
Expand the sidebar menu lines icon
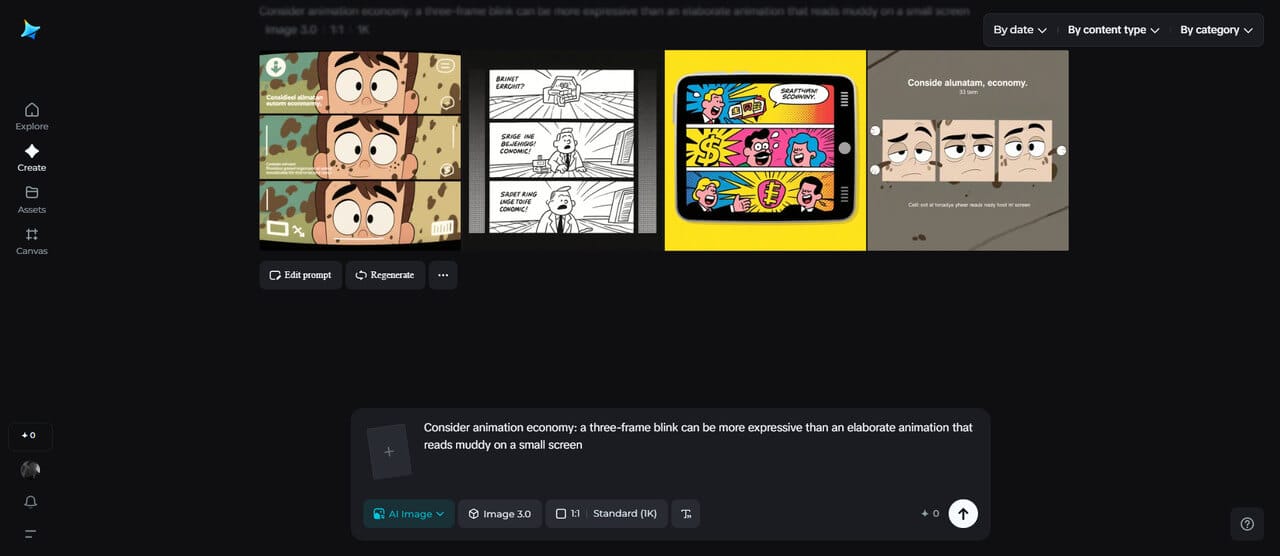pos(31,534)
